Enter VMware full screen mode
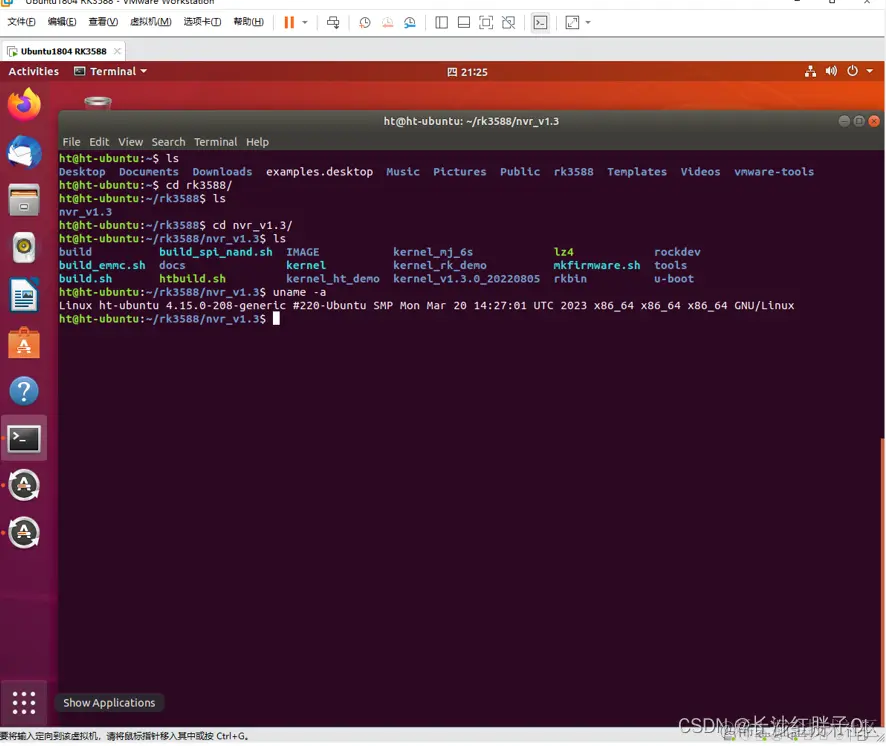 [x=486, y=23]
